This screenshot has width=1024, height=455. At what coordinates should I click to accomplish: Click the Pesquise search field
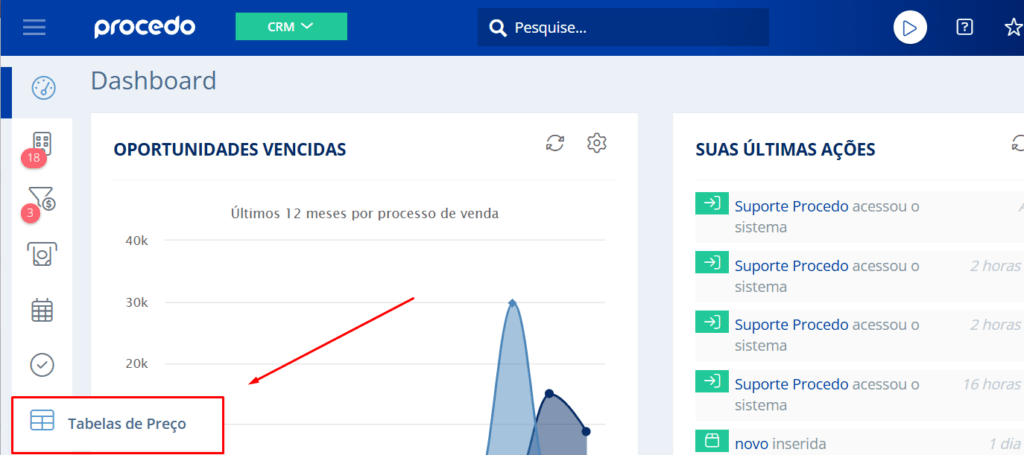pyautogui.click(x=623, y=27)
